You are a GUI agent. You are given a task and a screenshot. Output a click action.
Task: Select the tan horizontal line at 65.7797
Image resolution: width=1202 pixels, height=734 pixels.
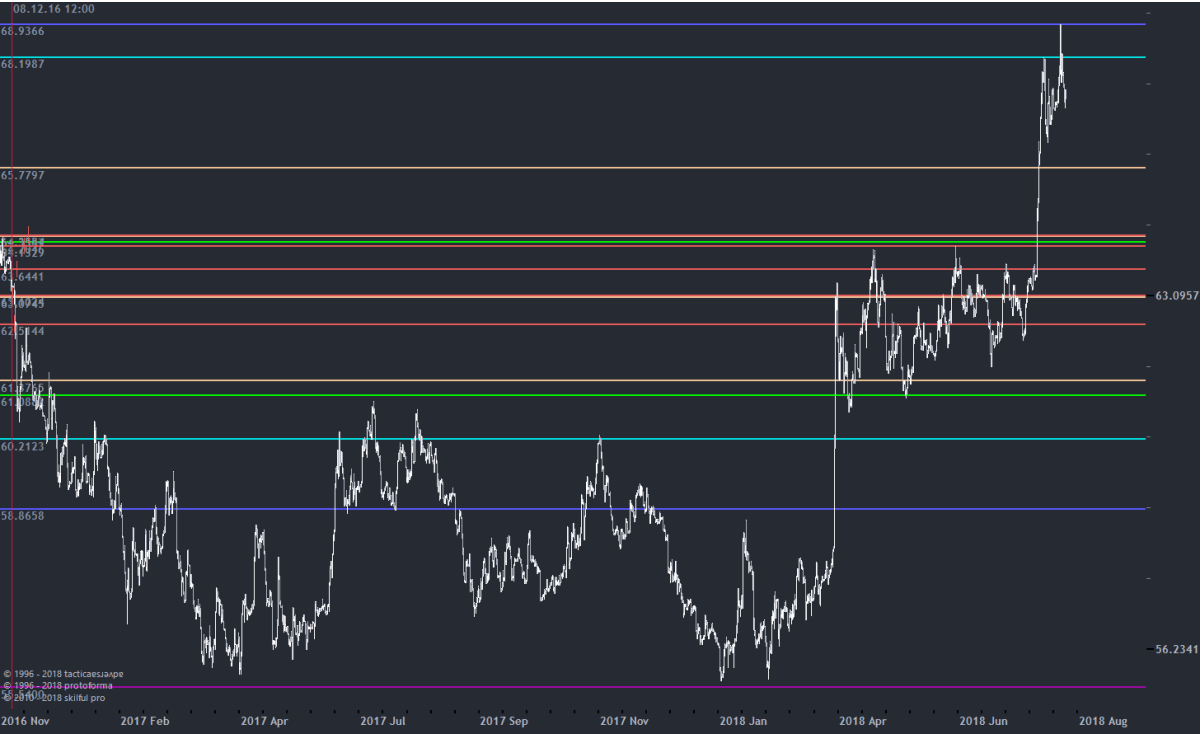(600, 168)
